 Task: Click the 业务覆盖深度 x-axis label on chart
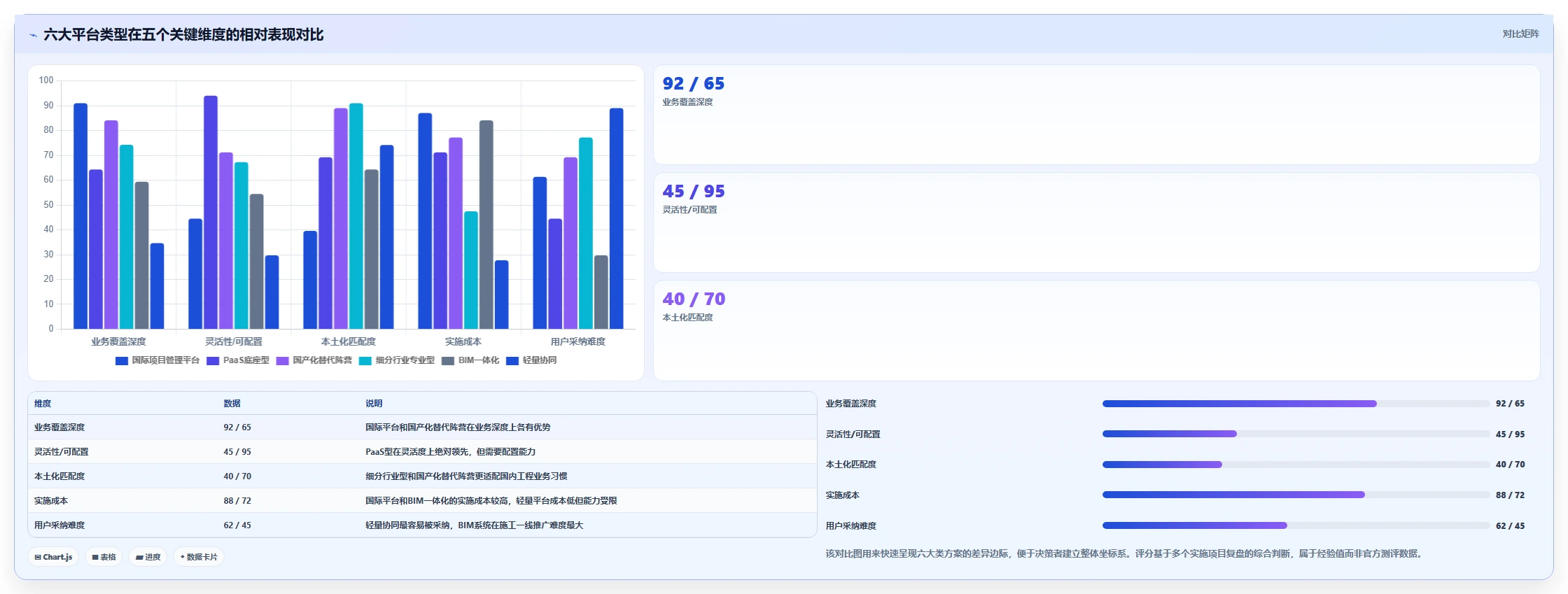[119, 341]
